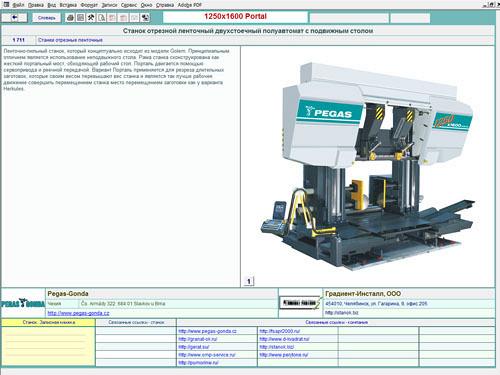This screenshot has width=500, height=375.
Task: Open the http://granat-ok.ru/ link
Action: tap(198, 339)
